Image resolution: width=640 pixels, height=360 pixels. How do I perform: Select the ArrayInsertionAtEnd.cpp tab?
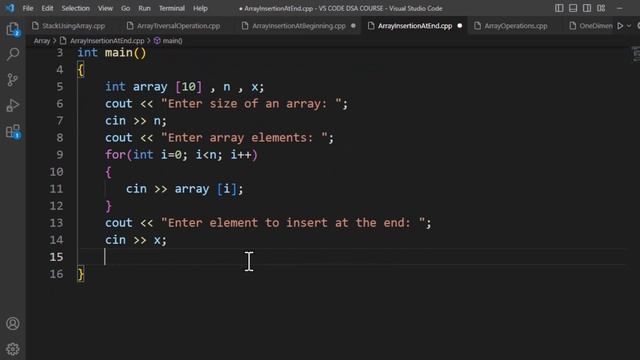(415, 26)
